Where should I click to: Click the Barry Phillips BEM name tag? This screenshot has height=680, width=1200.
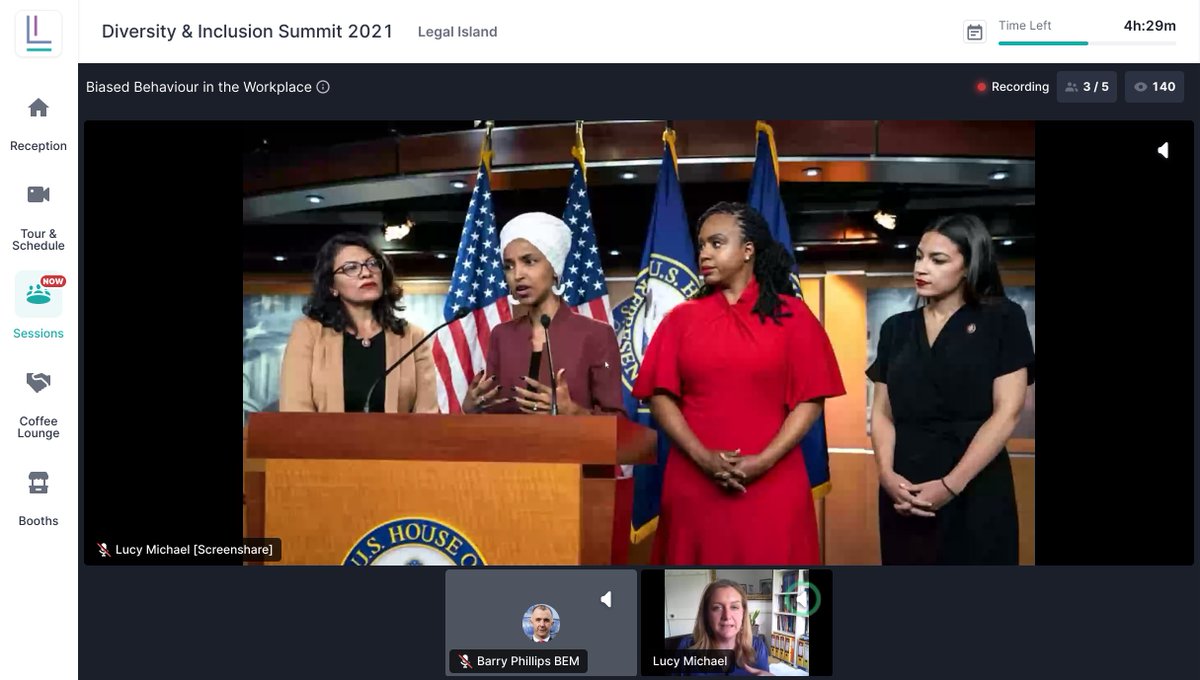coord(518,662)
